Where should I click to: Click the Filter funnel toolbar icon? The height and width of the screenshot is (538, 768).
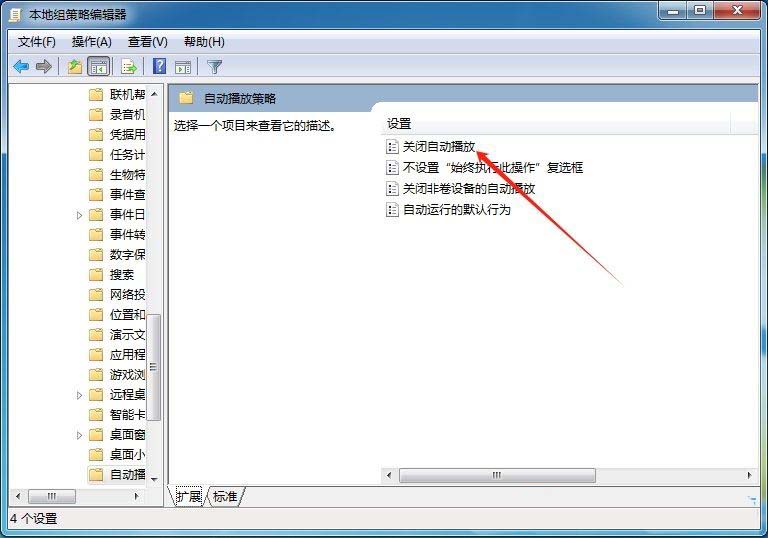215,67
